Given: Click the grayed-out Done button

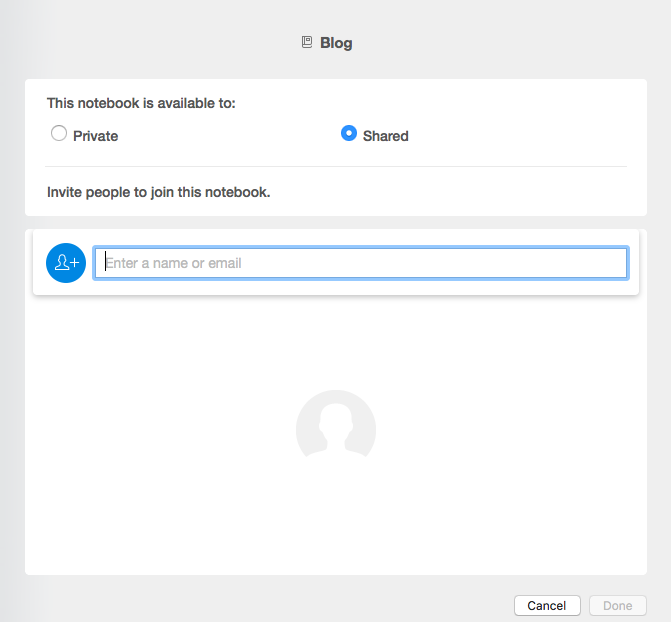Looking at the screenshot, I should click(618, 605).
